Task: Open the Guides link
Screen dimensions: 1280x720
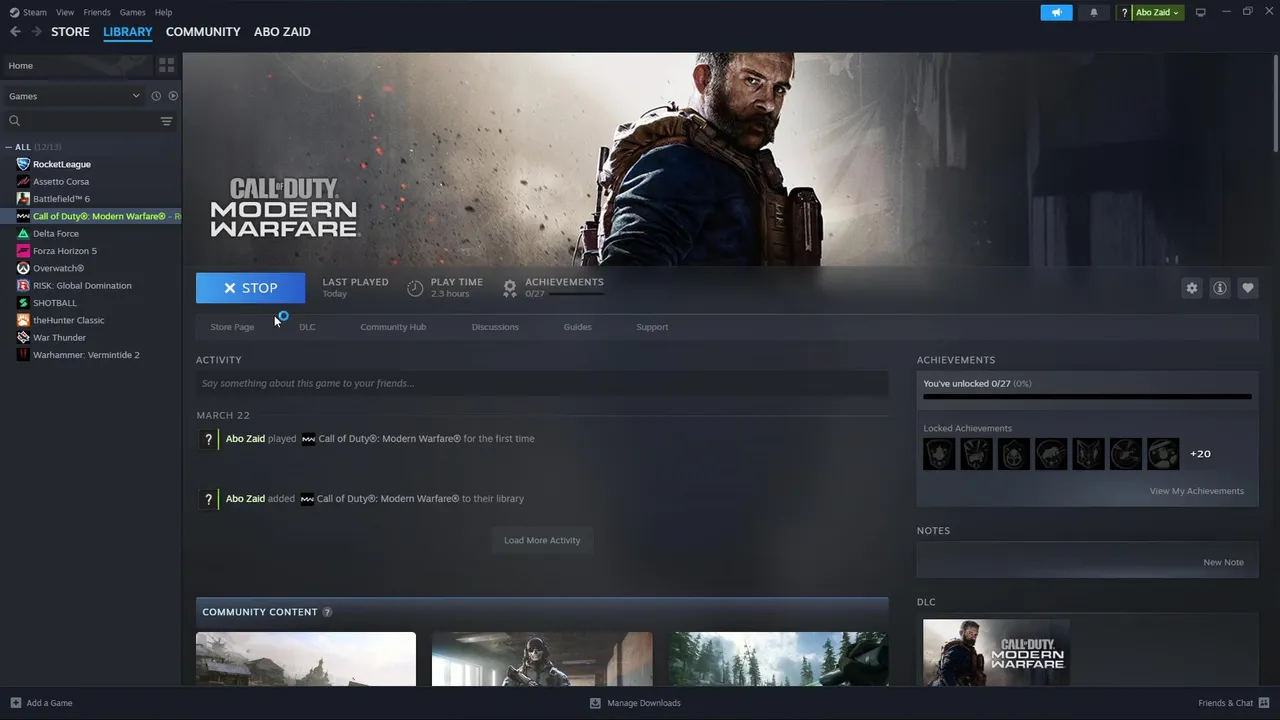Action: (x=577, y=327)
